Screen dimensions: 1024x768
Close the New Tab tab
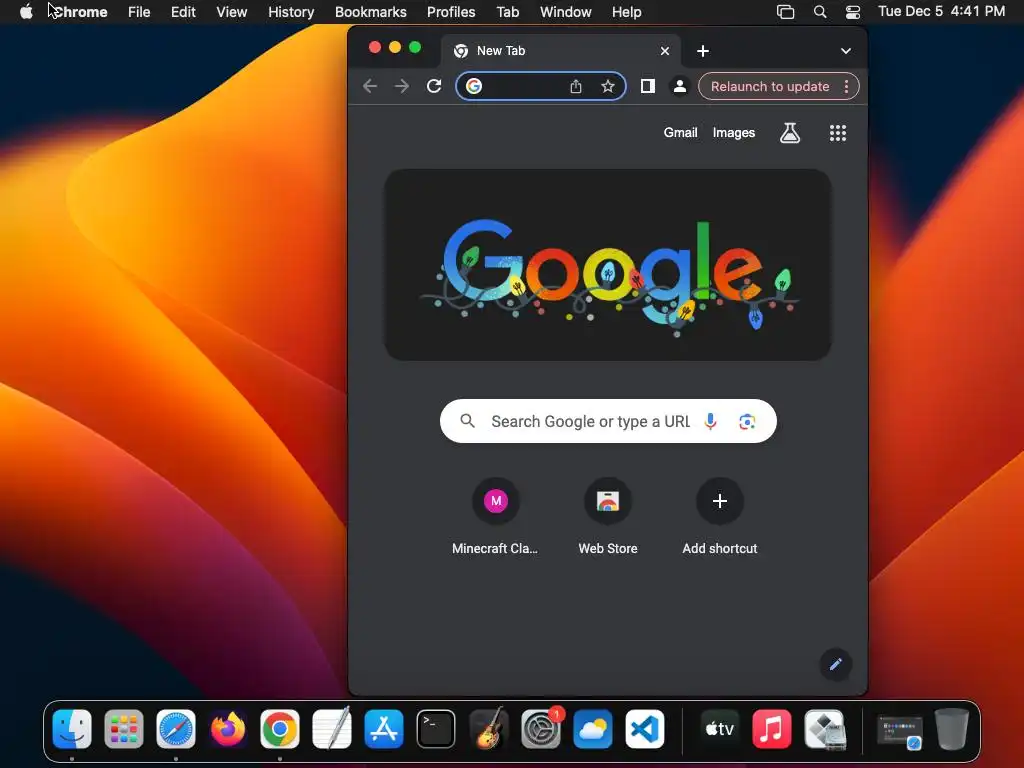coord(665,51)
